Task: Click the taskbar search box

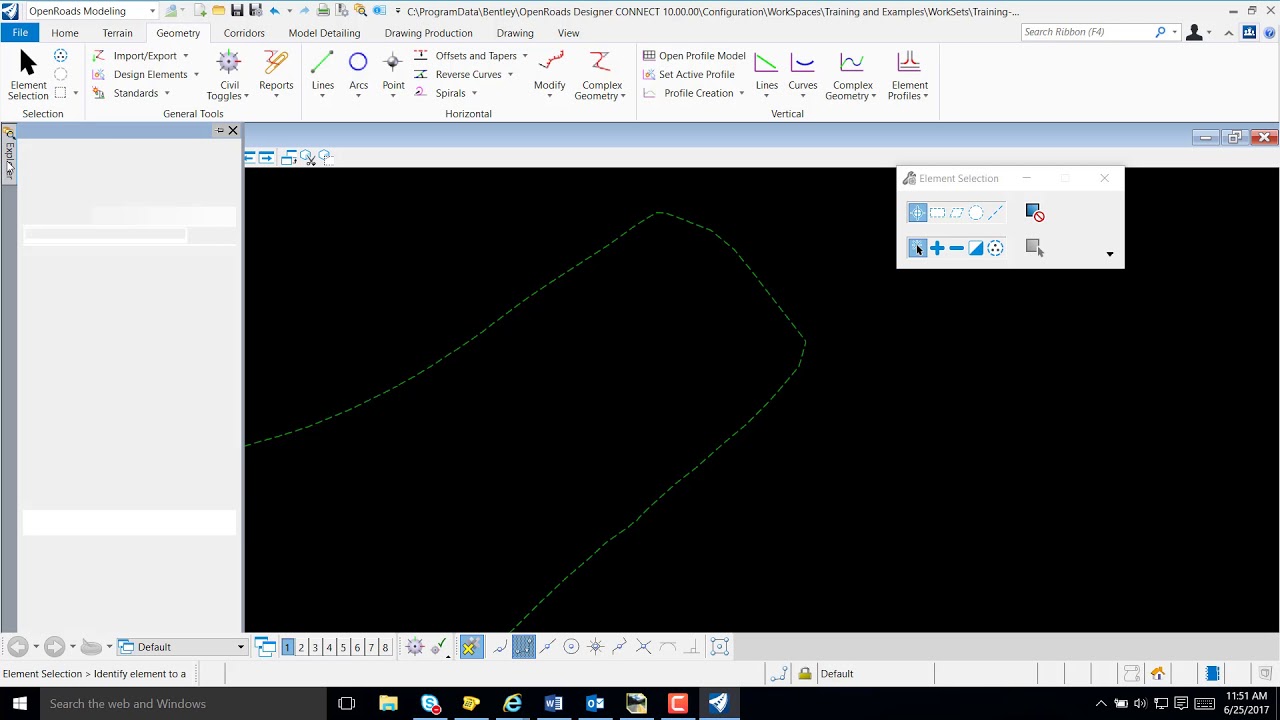Action: pyautogui.click(x=183, y=704)
